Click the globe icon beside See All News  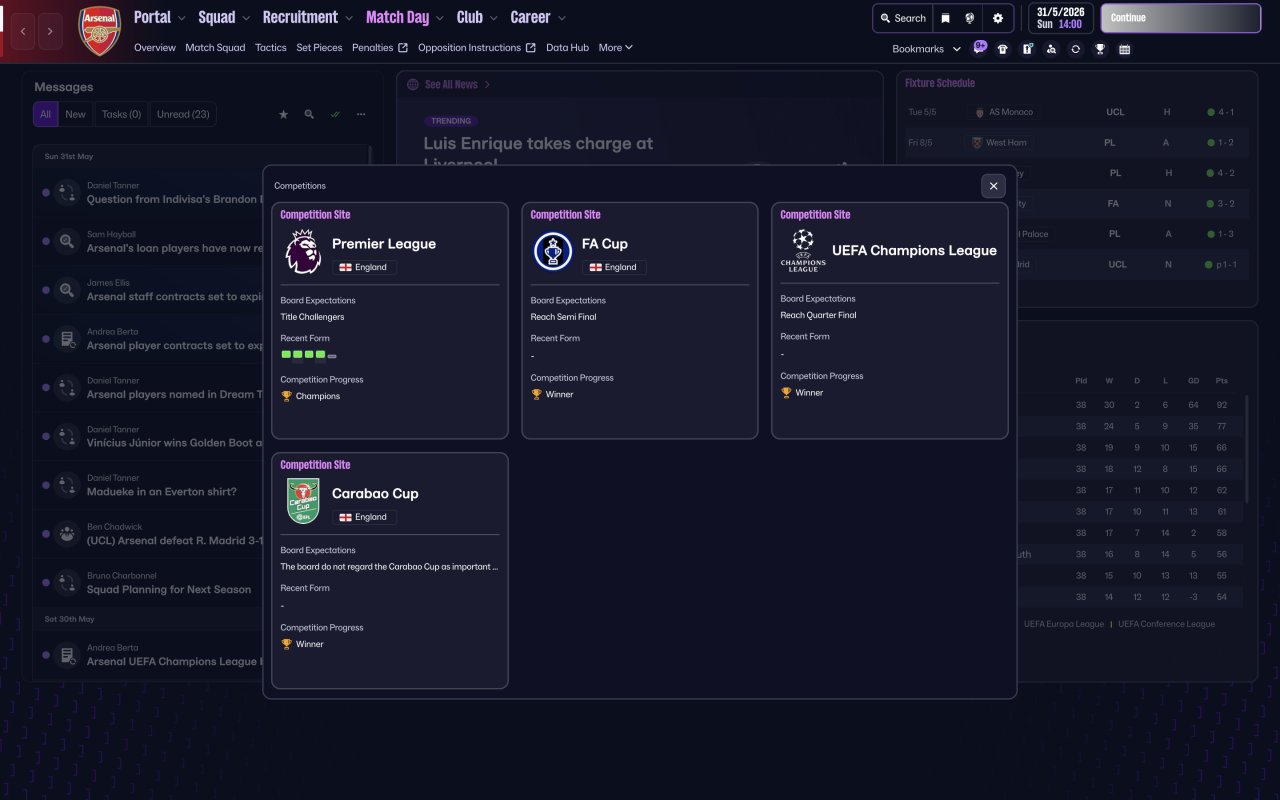(413, 85)
